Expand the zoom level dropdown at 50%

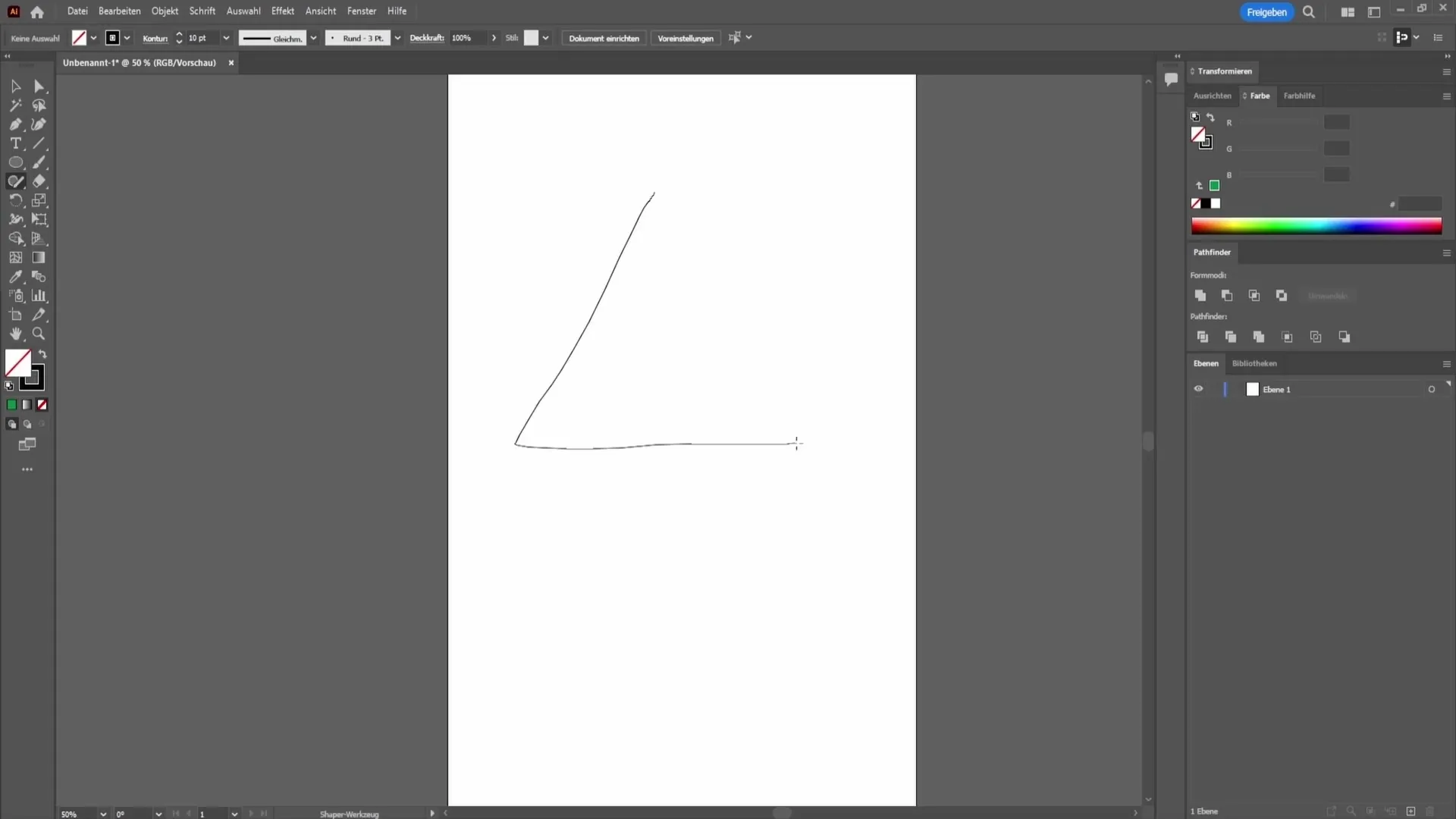(103, 814)
